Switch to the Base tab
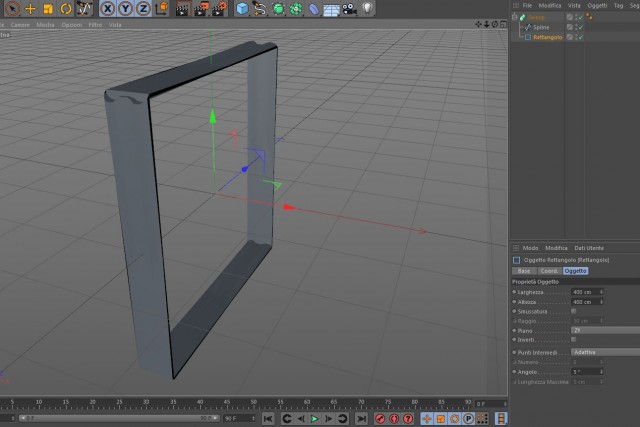The height and width of the screenshot is (427, 640). coord(524,271)
